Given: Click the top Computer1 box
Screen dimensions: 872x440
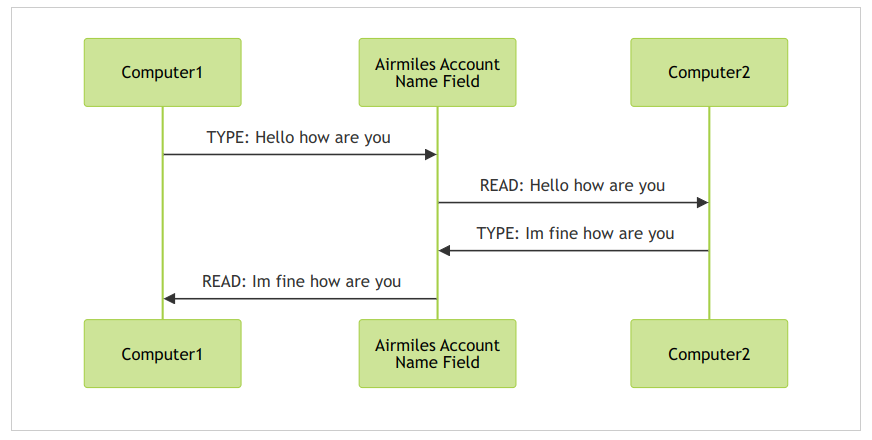Looking at the screenshot, I should tap(162, 72).
